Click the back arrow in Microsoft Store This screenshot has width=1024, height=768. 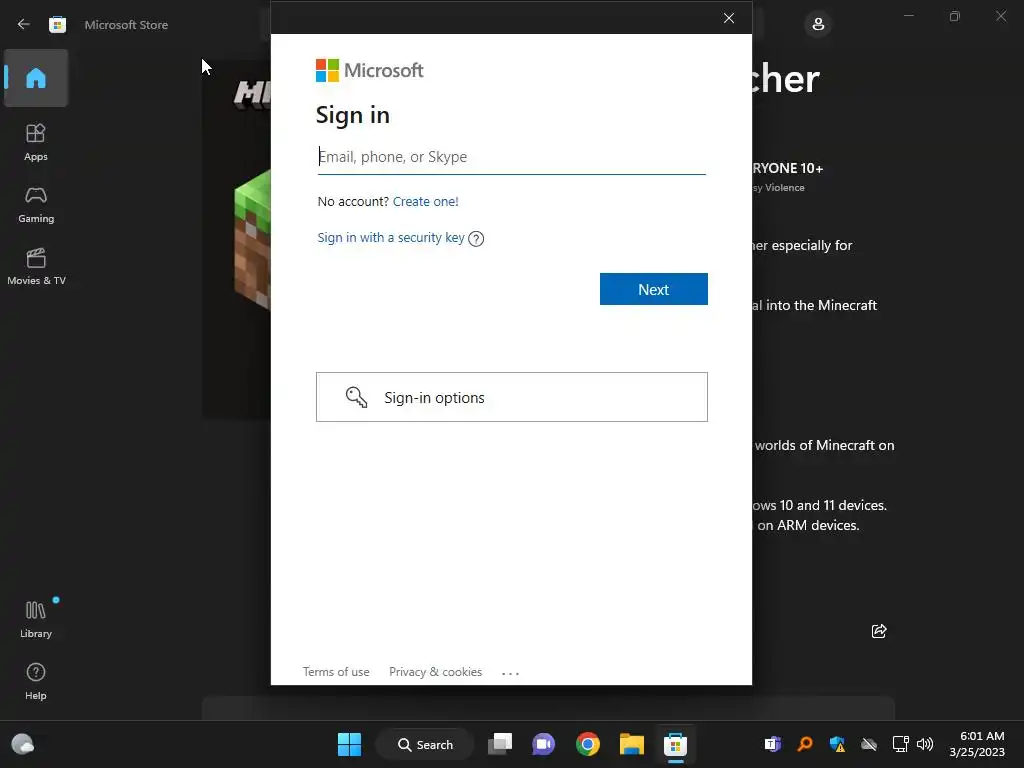24,25
